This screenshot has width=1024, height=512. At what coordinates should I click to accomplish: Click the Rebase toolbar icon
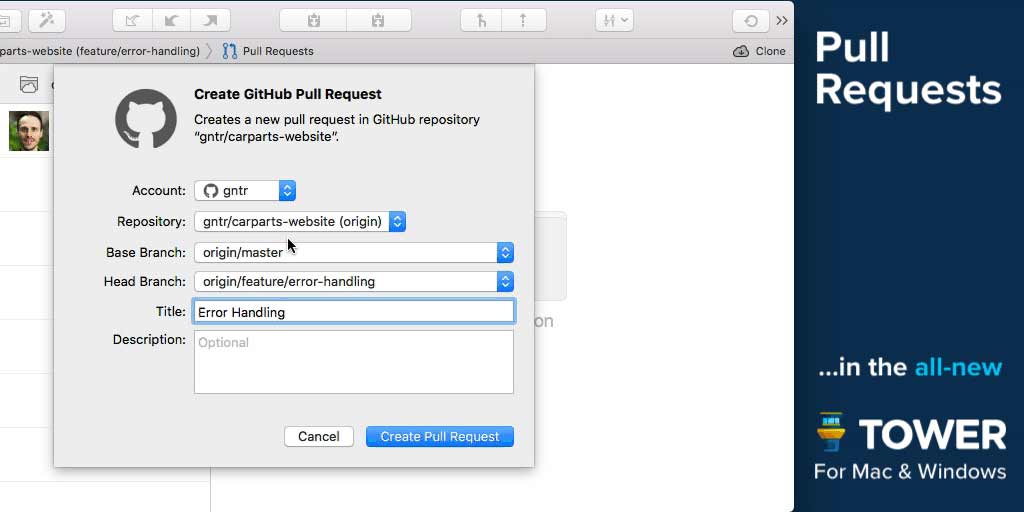523,20
